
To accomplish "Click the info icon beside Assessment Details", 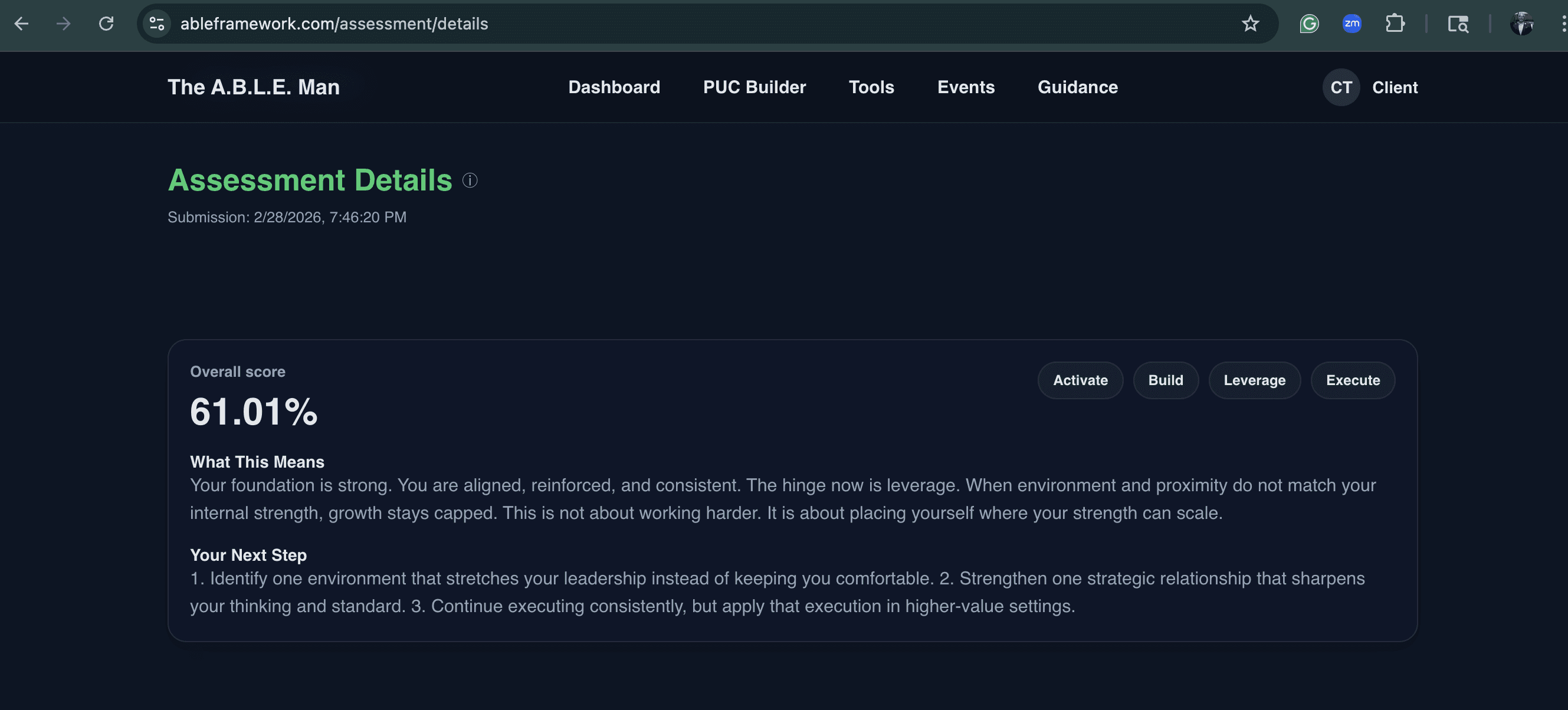I will [470, 180].
